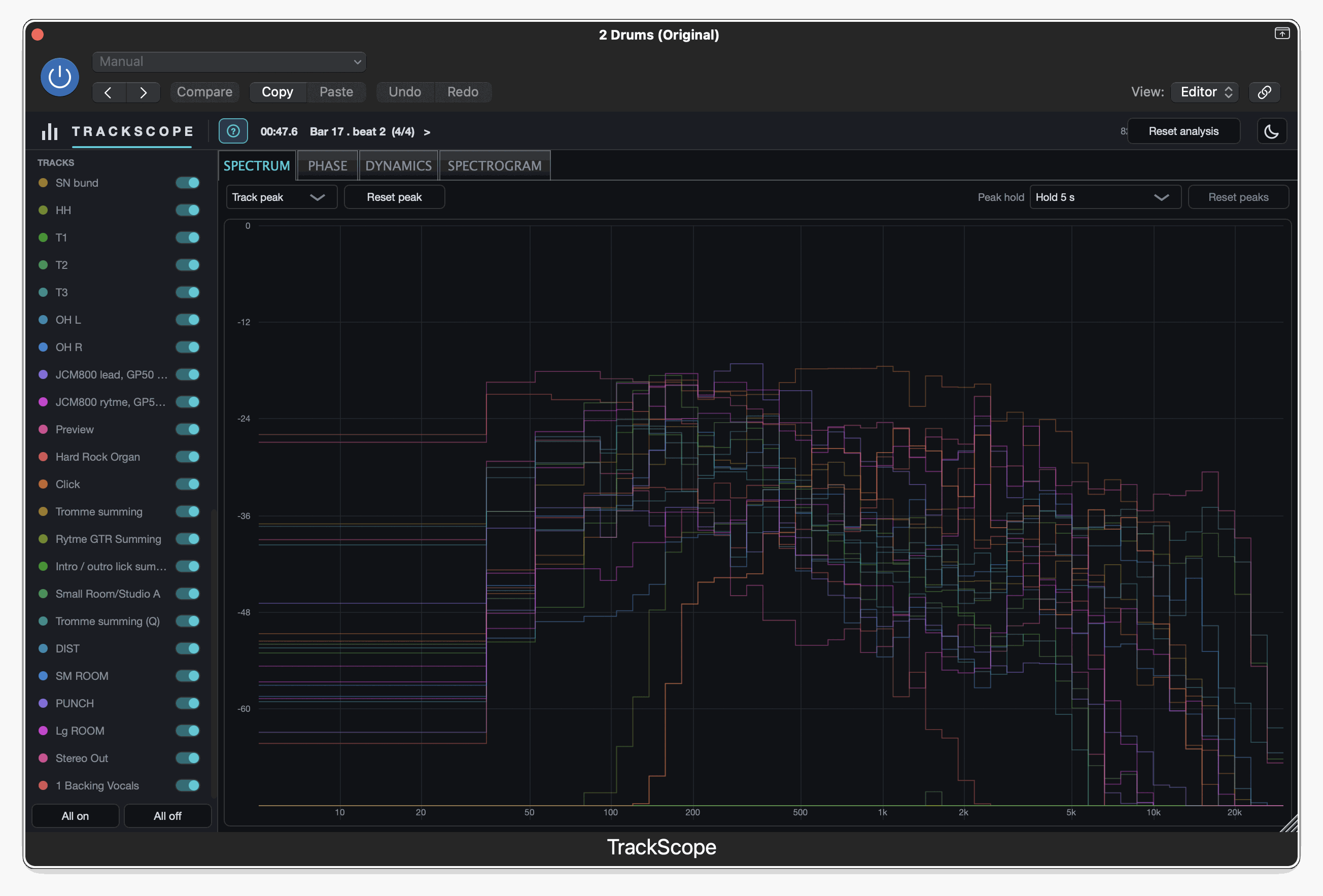Open the Hold 5 s peak hold dropdown
This screenshot has height=896, width=1323.
coord(1105,197)
